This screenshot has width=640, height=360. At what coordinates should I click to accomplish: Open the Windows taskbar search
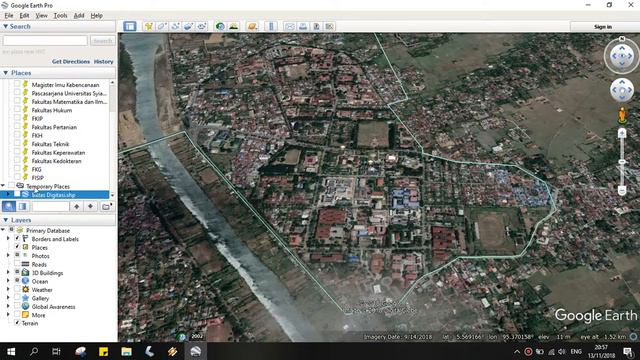(x=34, y=351)
